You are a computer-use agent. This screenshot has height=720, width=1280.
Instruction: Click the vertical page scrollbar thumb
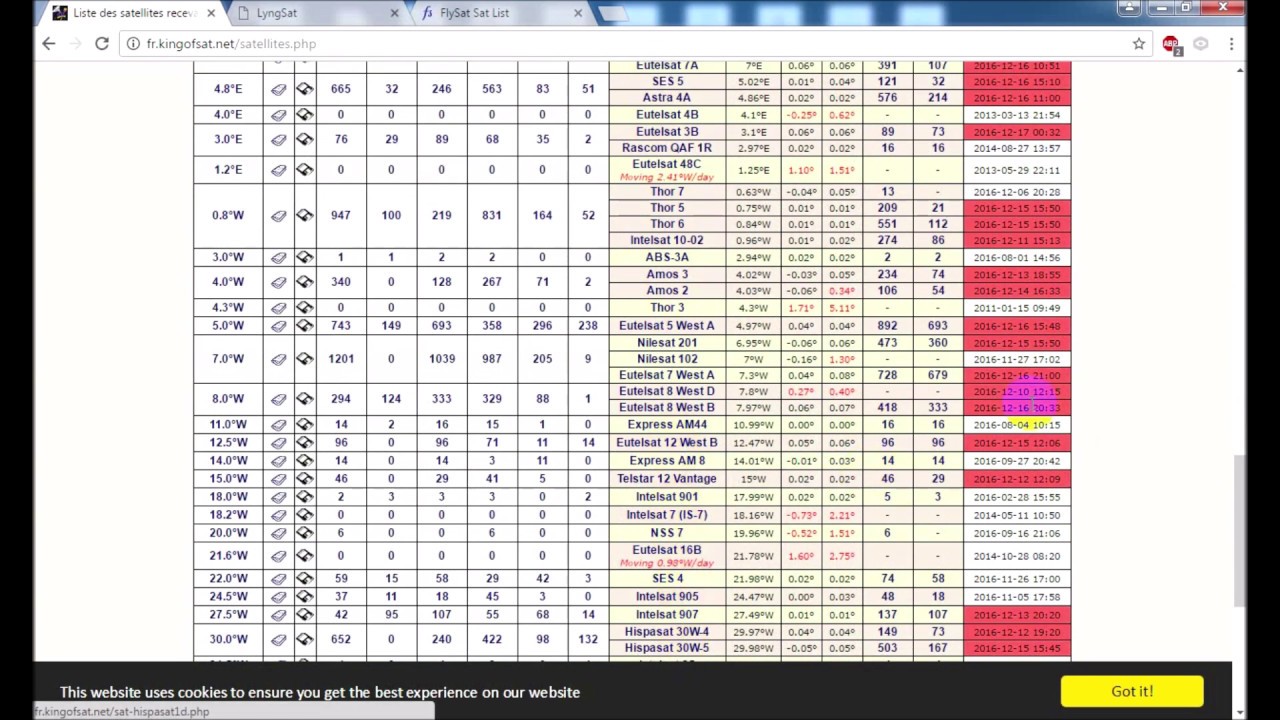(1240, 530)
